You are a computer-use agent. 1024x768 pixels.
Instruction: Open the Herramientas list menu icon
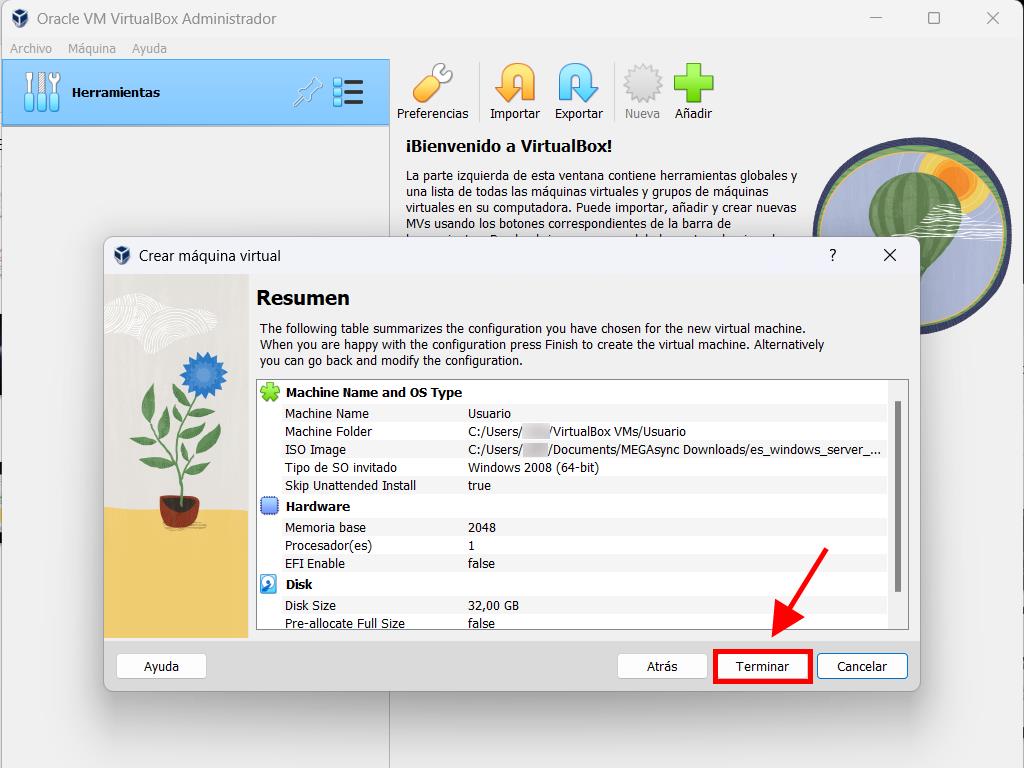(x=348, y=92)
